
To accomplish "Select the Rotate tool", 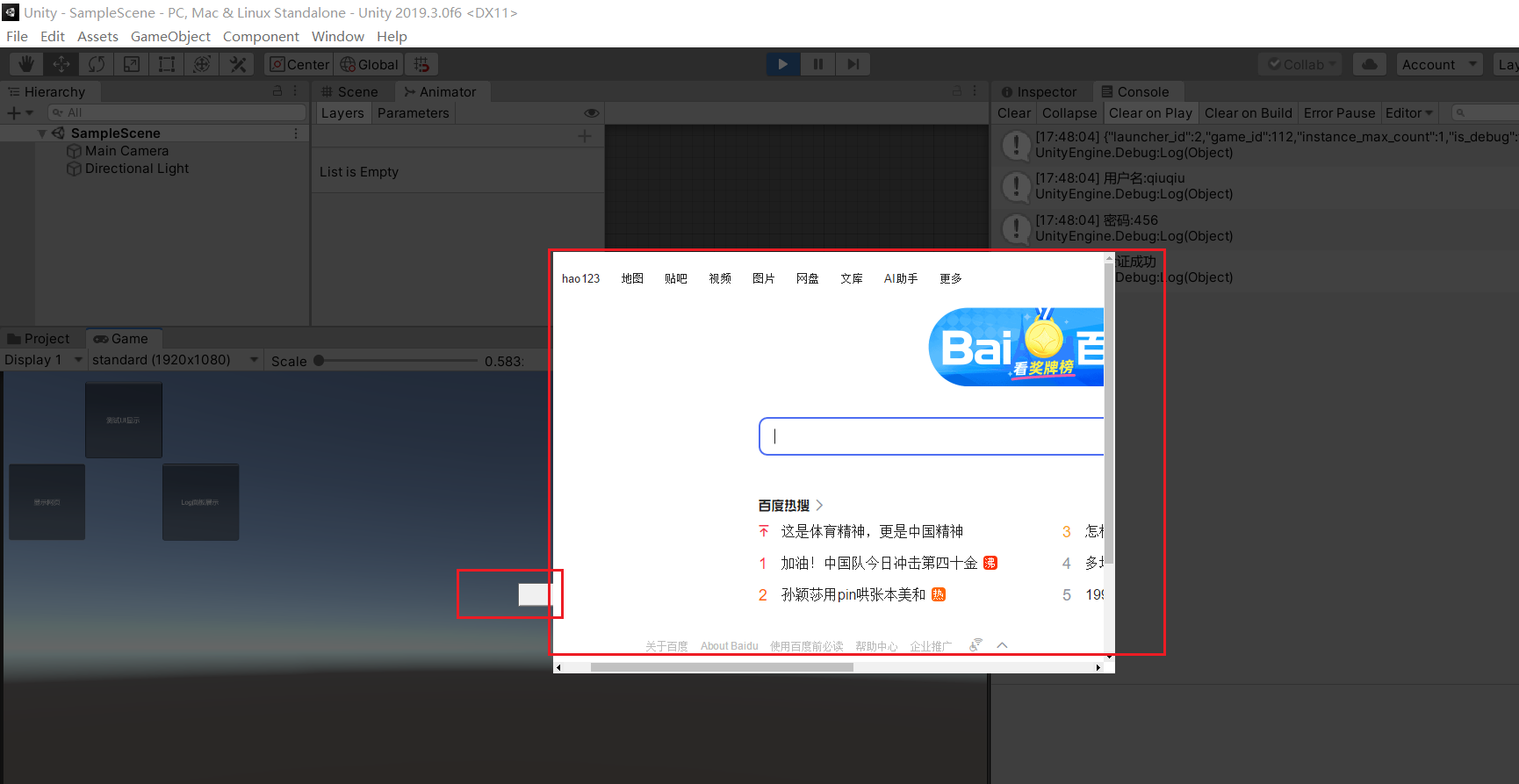I will (x=97, y=64).
